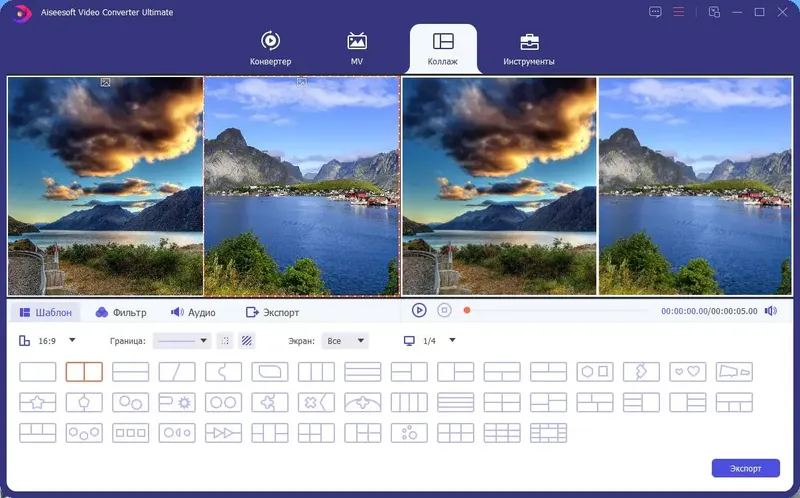Click the Aiseesoft app logo
Viewport: 800px width, 498px height.
point(21,13)
